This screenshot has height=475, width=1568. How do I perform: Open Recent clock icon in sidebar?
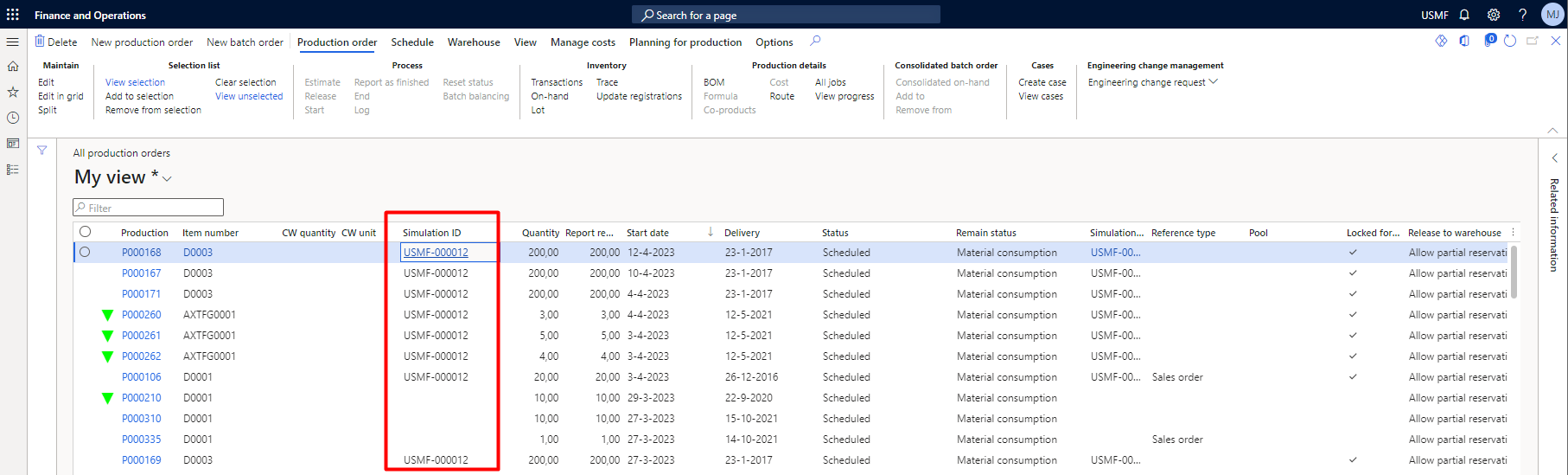click(x=13, y=118)
